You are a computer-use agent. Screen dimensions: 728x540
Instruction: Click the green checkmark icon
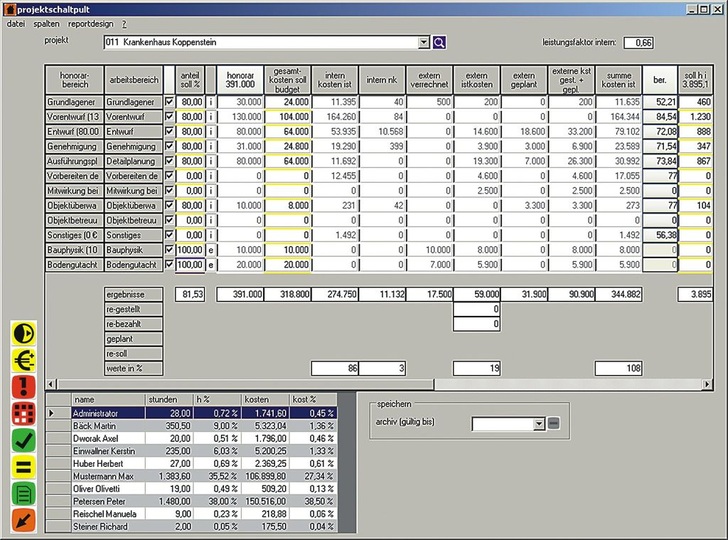click(22, 440)
